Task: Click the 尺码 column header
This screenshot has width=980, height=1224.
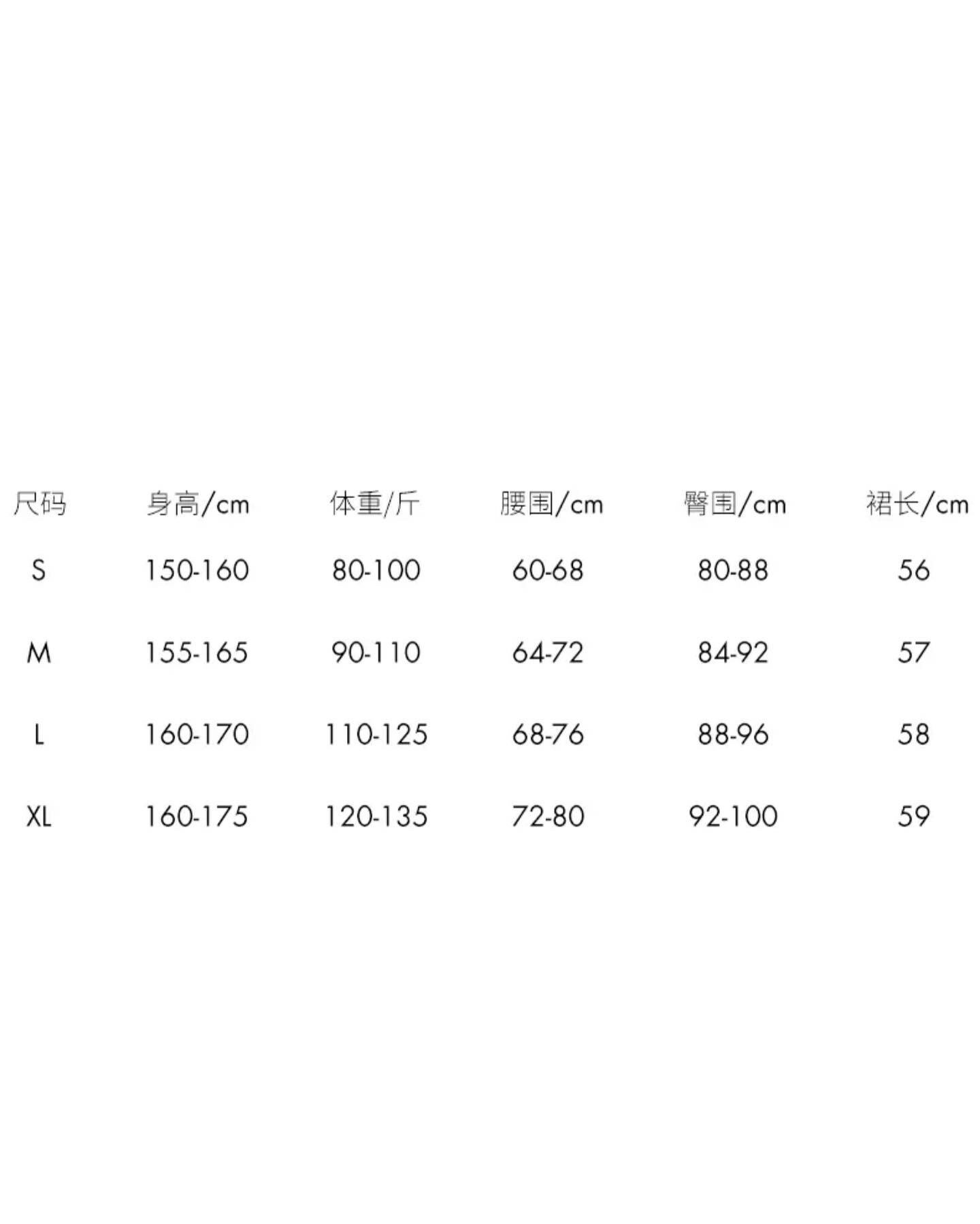Action: [x=39, y=504]
